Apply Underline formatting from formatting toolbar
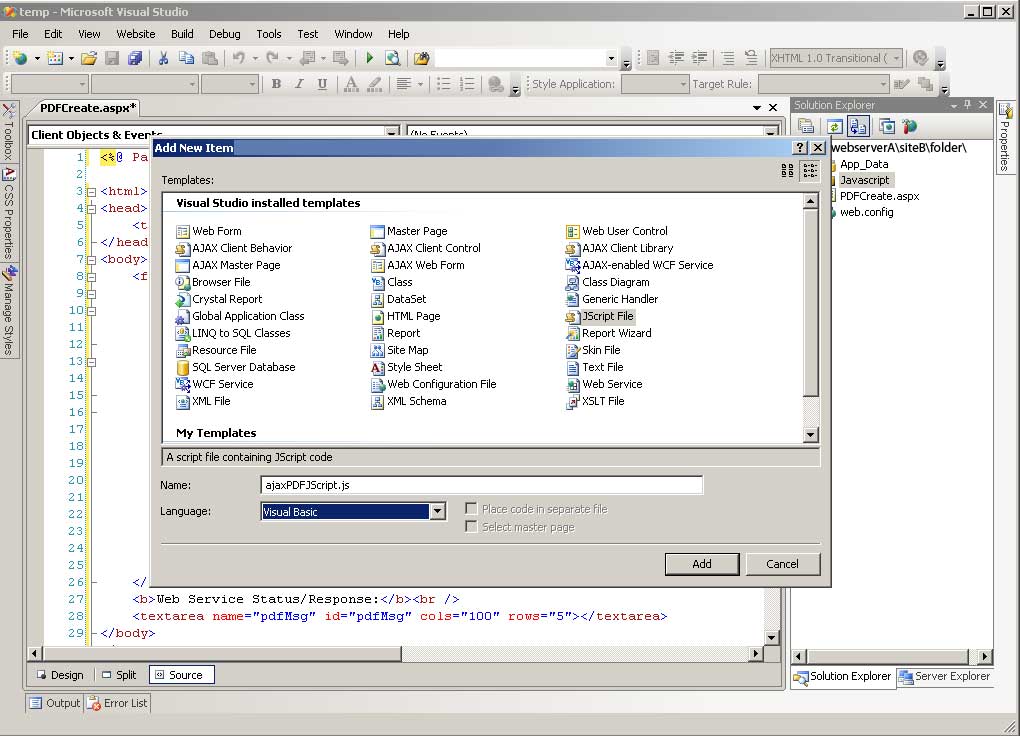Image resolution: width=1020 pixels, height=736 pixels. point(322,84)
